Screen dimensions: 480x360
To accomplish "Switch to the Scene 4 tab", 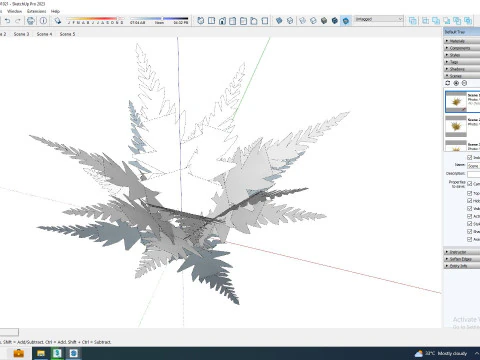I will (44, 34).
